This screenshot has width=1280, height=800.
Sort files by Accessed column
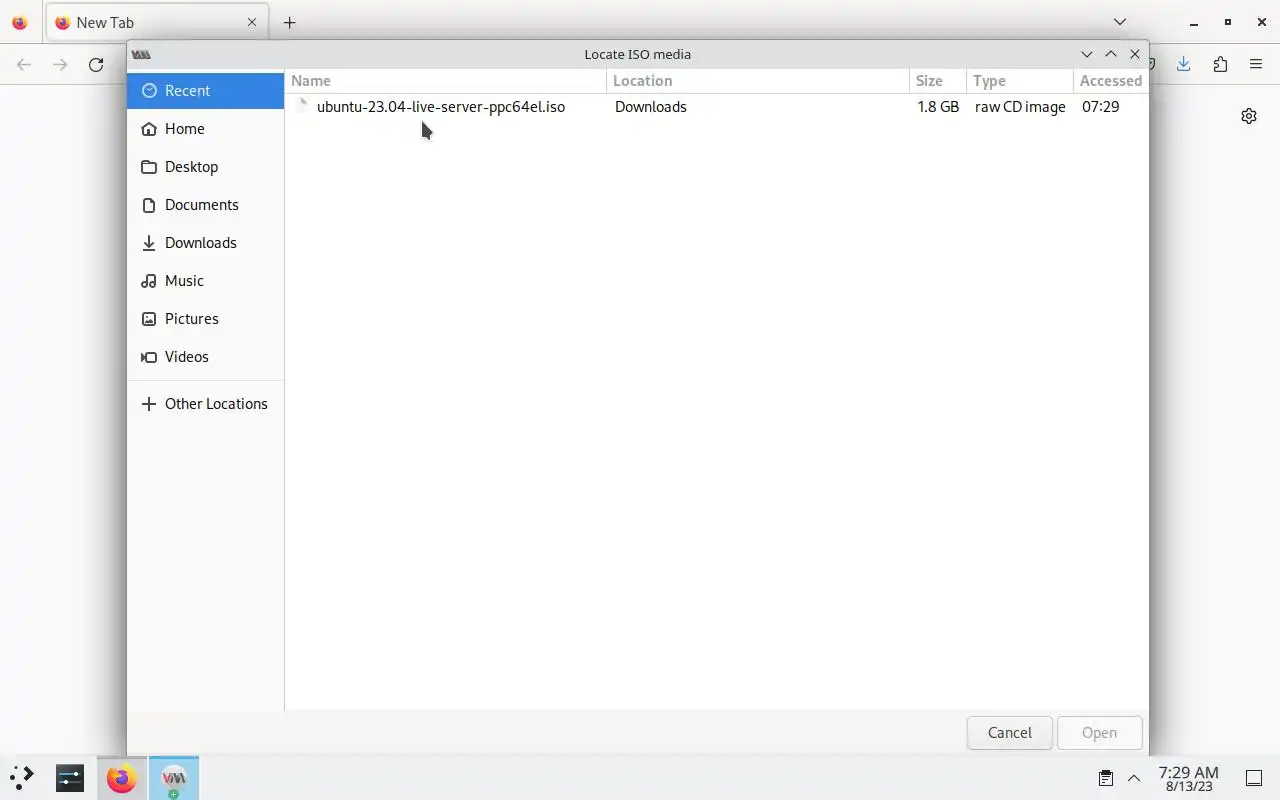[x=1110, y=80]
